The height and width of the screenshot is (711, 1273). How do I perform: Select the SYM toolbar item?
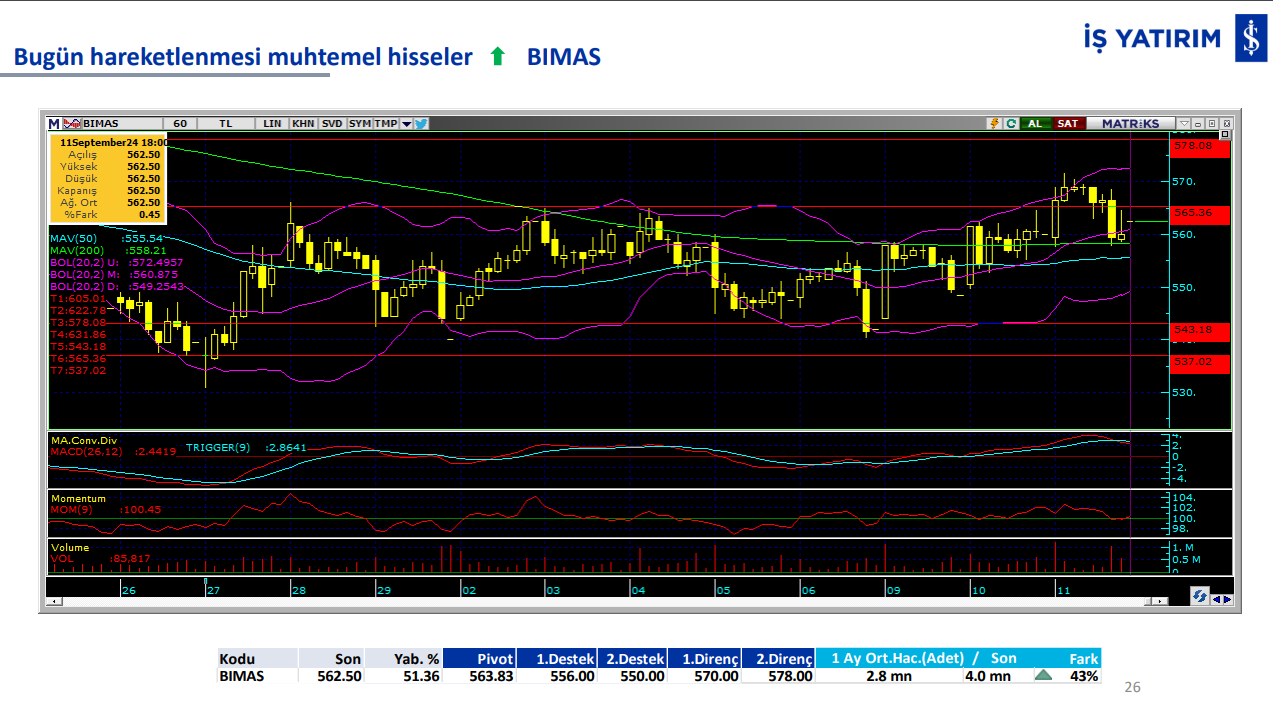tap(360, 124)
